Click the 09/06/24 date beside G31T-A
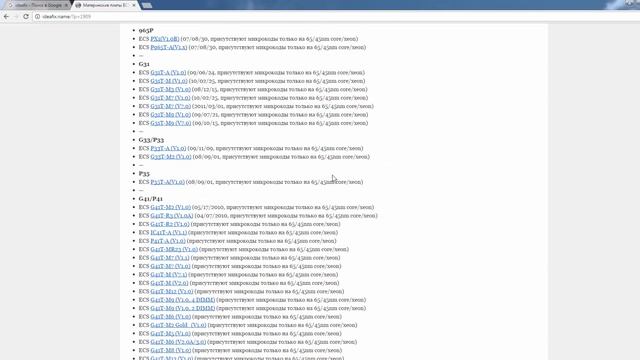Image resolution: width=640 pixels, height=360 pixels. pyautogui.click(x=202, y=73)
